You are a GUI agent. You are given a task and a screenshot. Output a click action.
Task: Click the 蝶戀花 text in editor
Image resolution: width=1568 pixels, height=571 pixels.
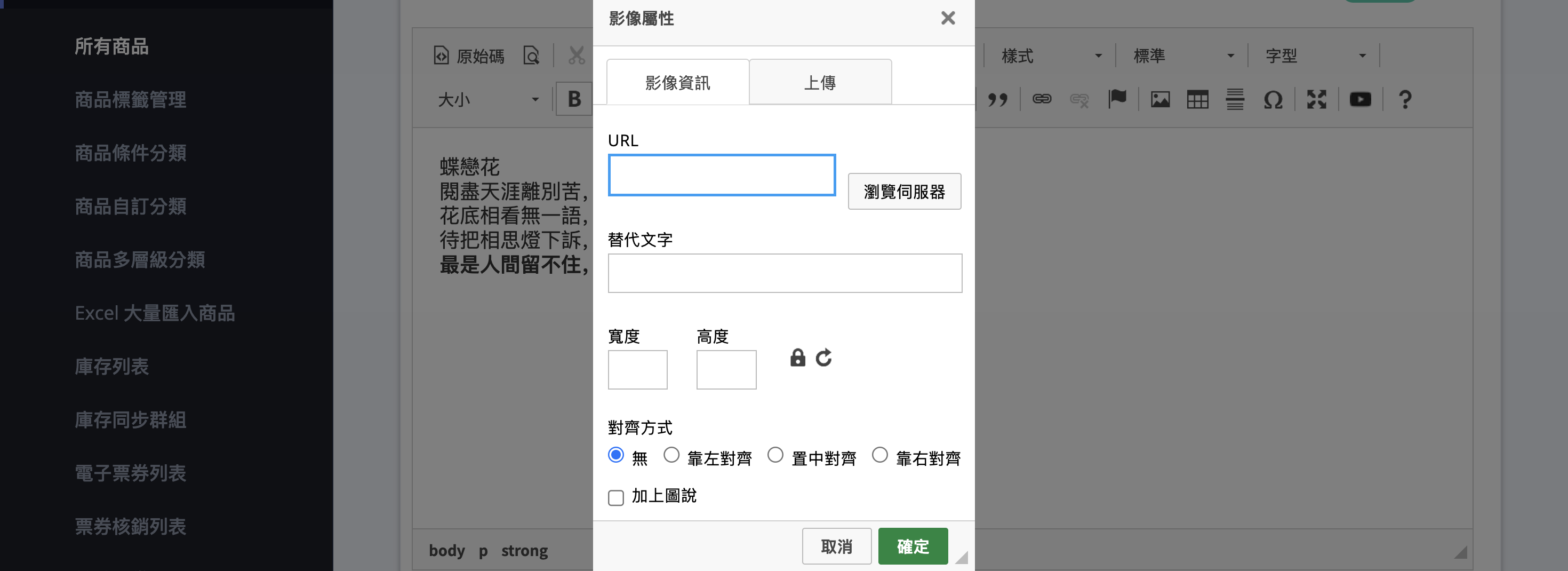pyautogui.click(x=469, y=167)
